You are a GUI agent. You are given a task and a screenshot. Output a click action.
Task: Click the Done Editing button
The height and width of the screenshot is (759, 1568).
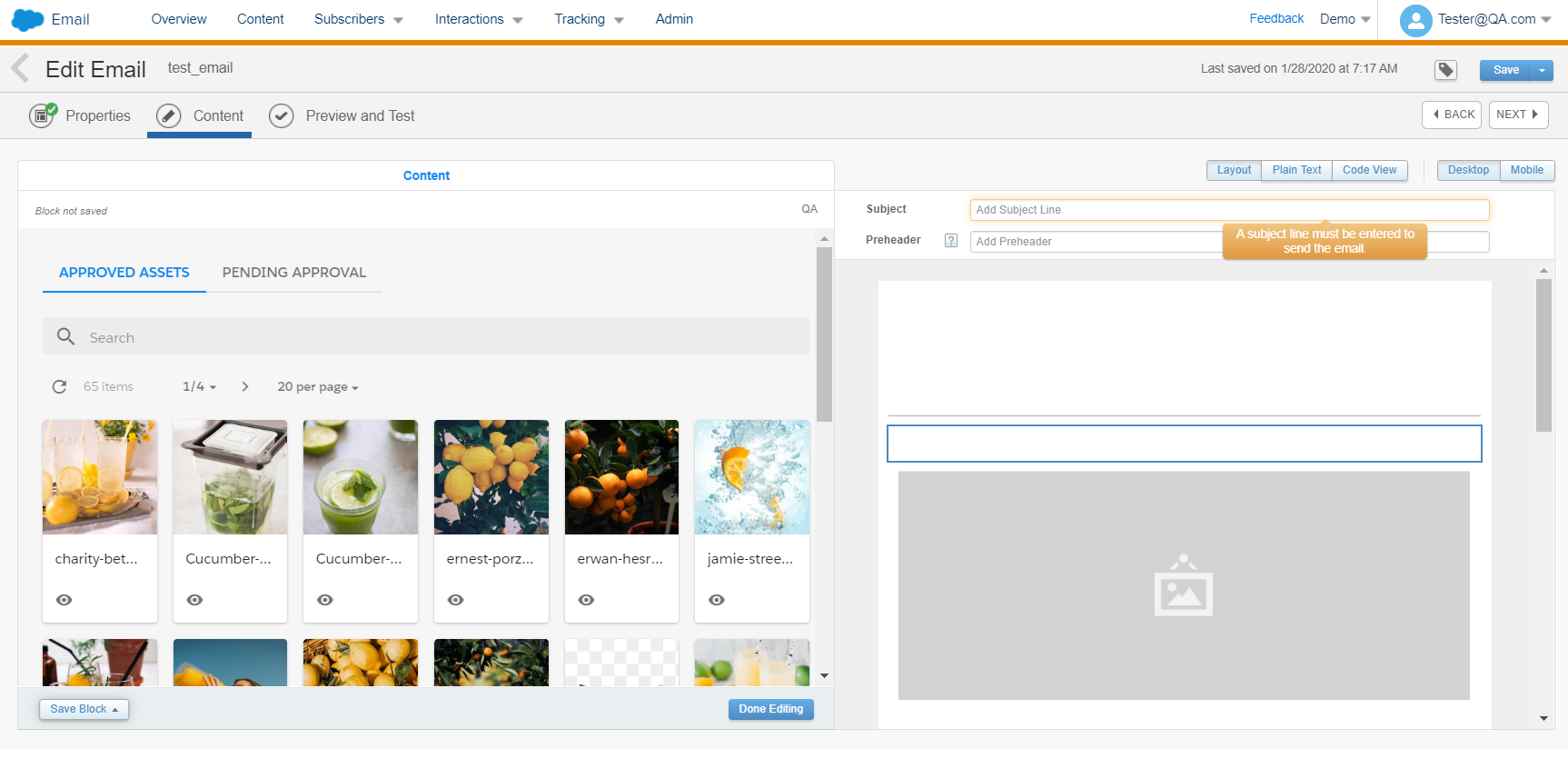(x=770, y=709)
